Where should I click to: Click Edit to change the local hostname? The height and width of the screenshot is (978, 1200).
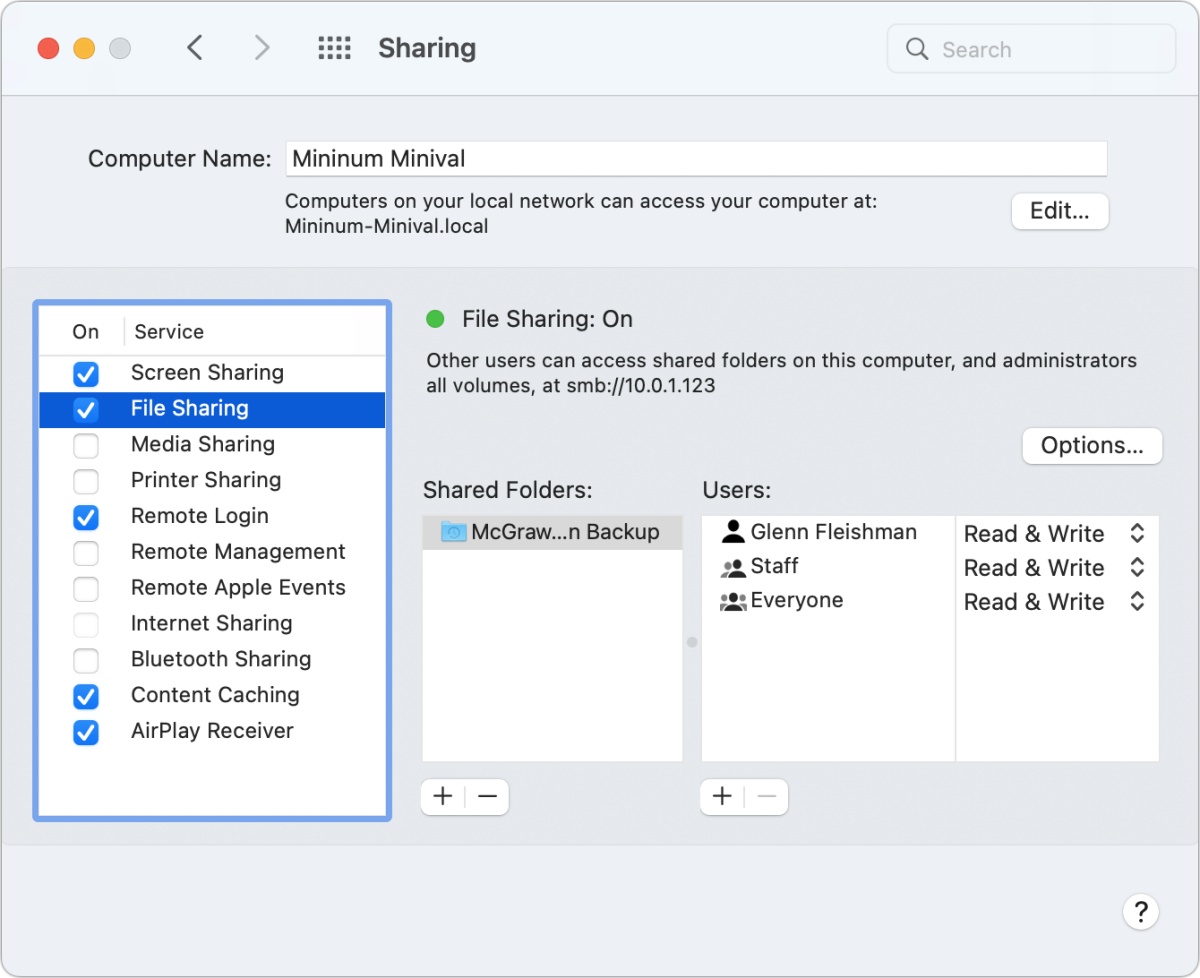pos(1059,211)
